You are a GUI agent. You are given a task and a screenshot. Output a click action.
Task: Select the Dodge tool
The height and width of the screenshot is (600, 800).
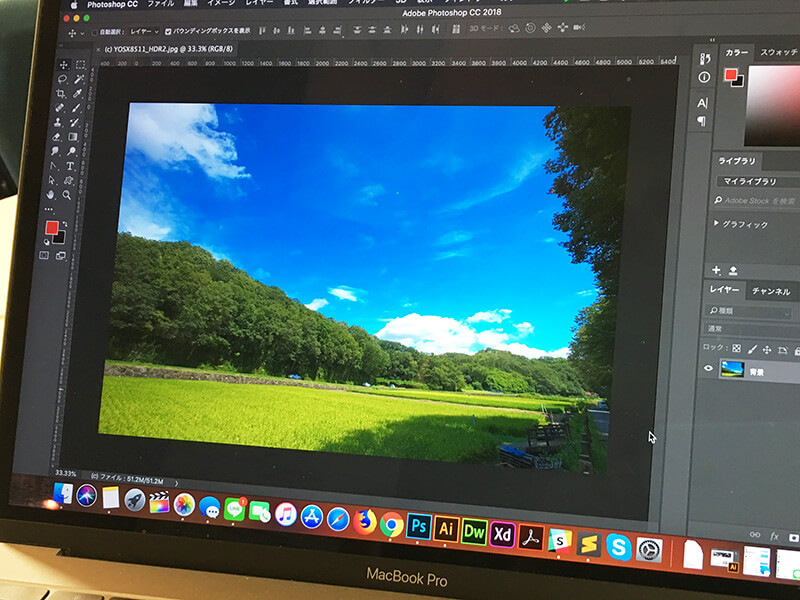71,151
